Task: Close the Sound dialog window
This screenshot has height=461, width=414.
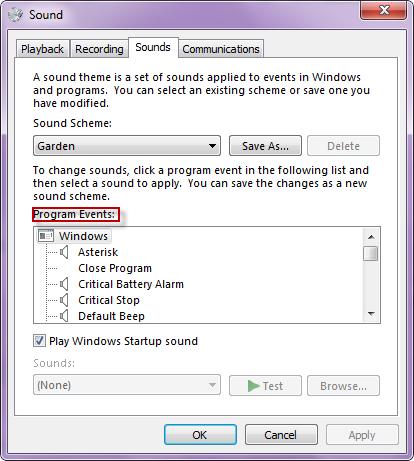Action: (384, 11)
